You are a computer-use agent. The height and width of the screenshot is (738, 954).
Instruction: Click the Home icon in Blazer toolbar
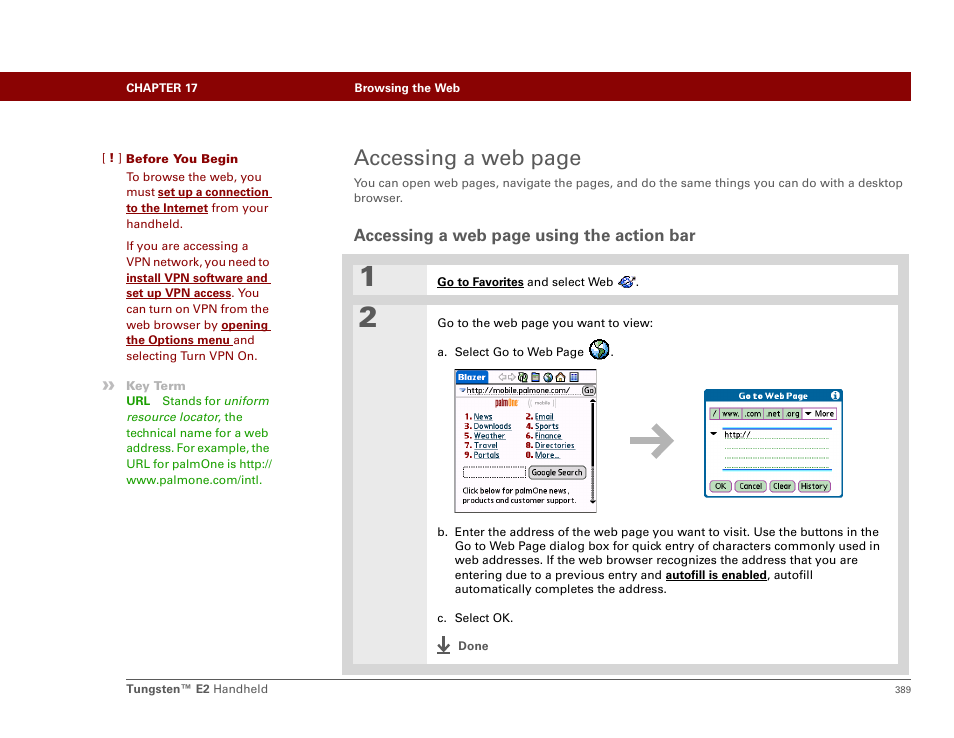[560, 377]
